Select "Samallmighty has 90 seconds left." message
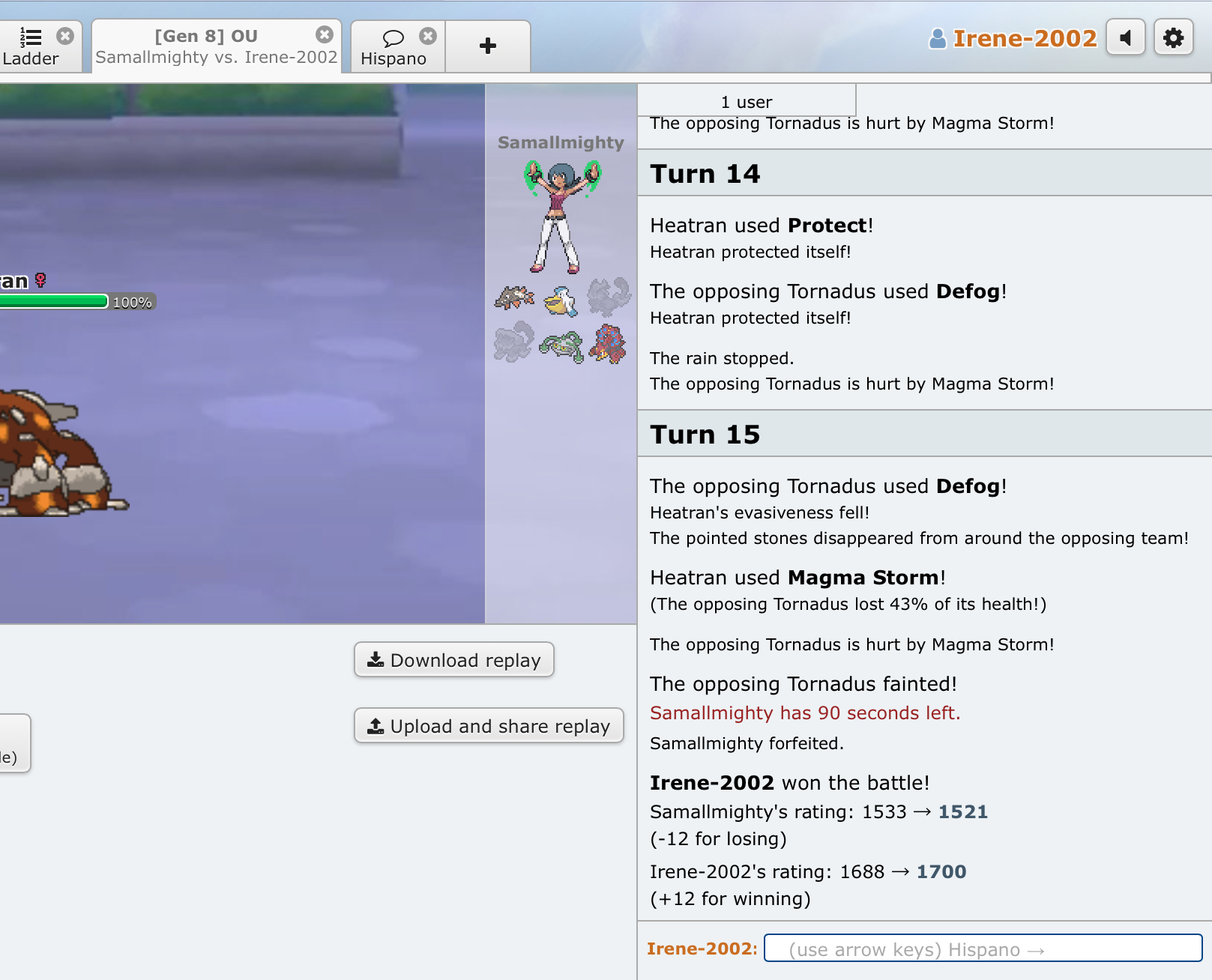This screenshot has height=980, width=1212. tap(805, 713)
